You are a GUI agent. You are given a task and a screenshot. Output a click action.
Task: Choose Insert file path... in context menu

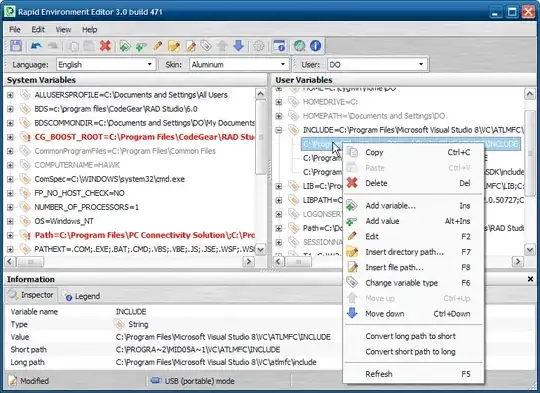pyautogui.click(x=413, y=268)
